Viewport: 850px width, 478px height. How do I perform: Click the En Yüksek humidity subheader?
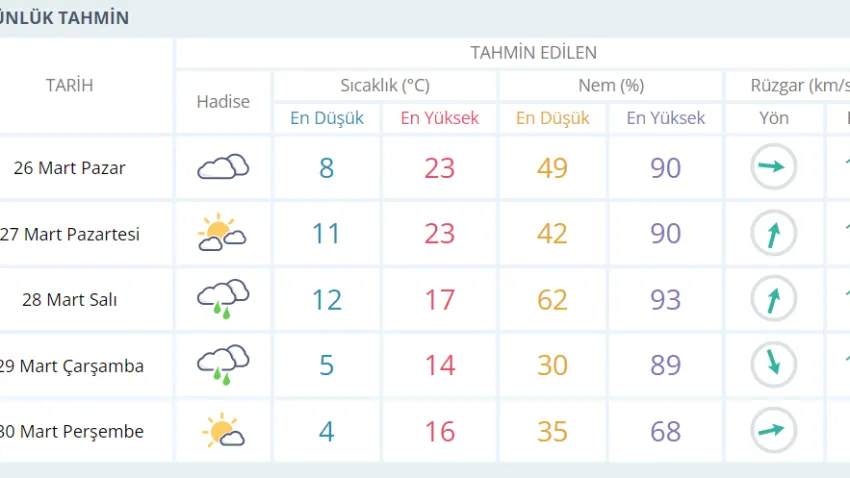(666, 118)
